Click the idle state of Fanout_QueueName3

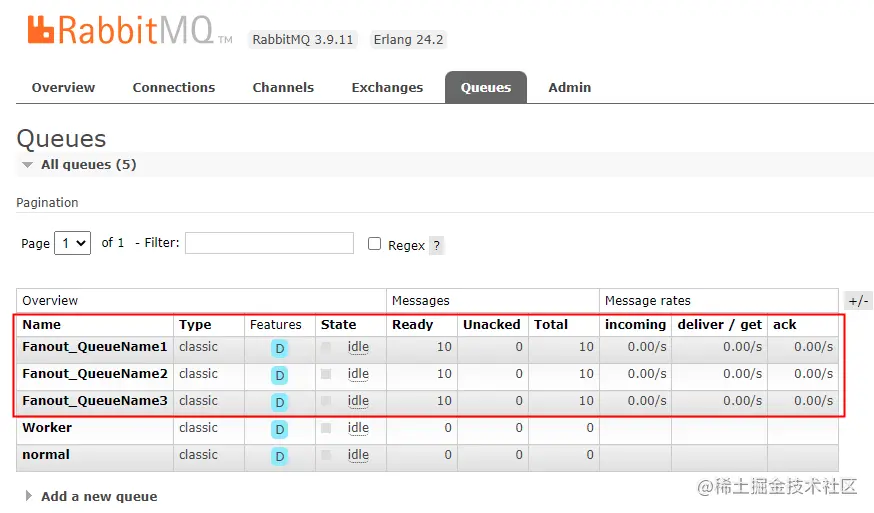coord(358,400)
